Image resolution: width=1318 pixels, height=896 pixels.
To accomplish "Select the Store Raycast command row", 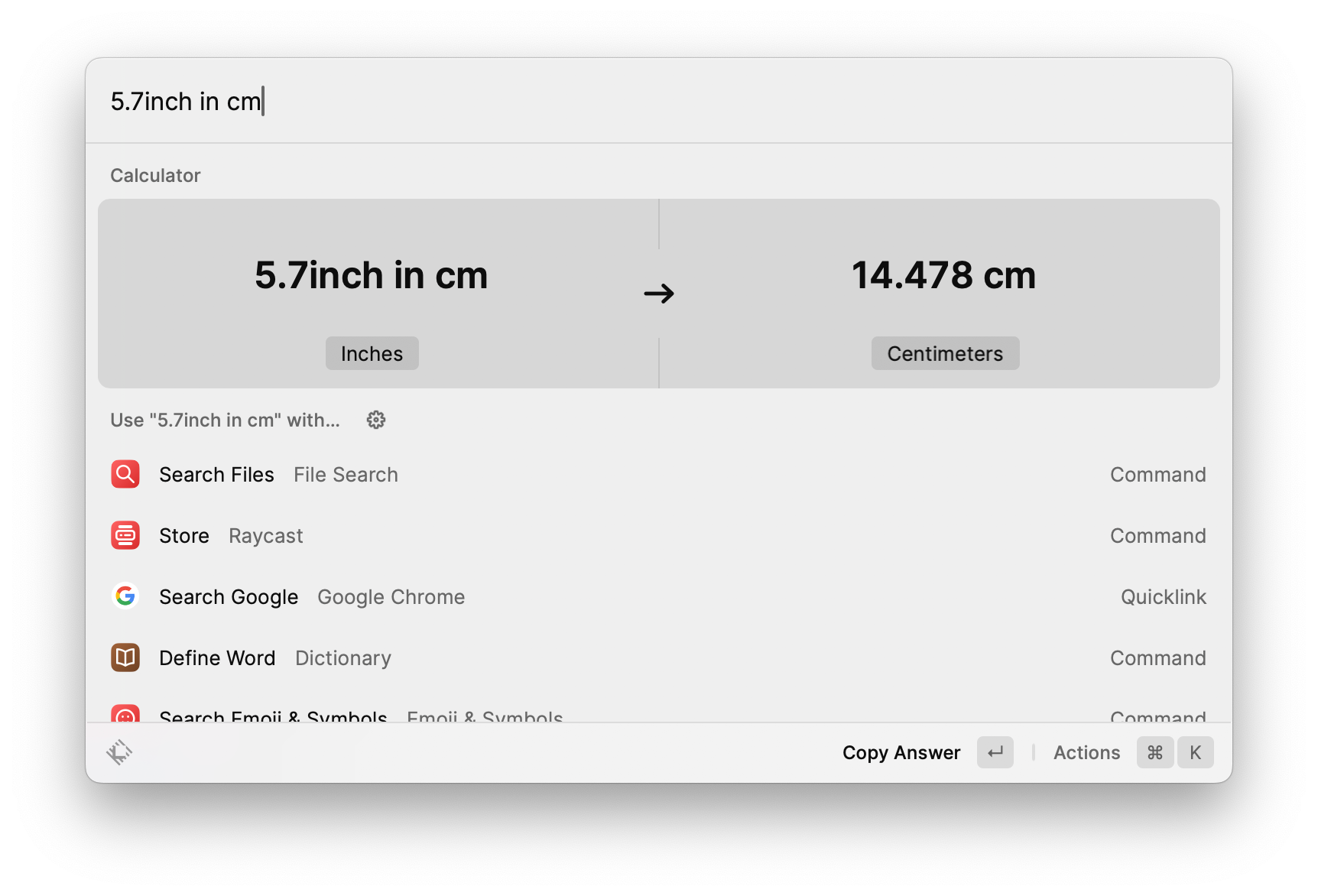I will click(658, 535).
